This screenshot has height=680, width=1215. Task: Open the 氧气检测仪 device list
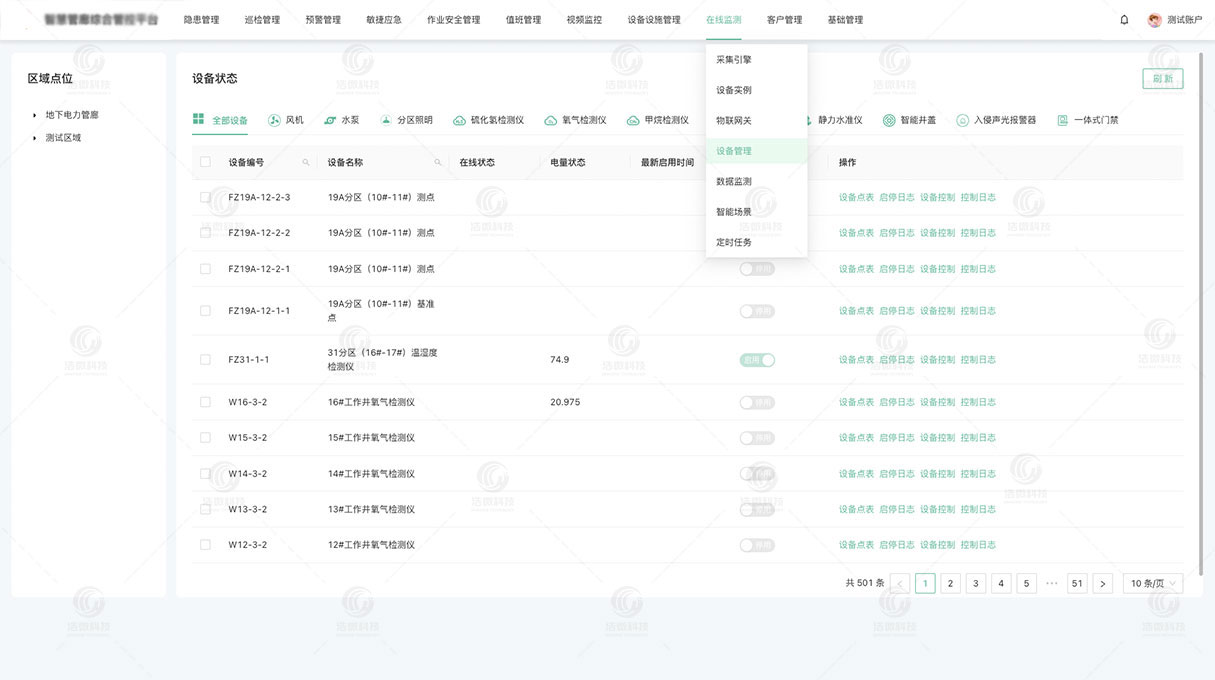[575, 119]
